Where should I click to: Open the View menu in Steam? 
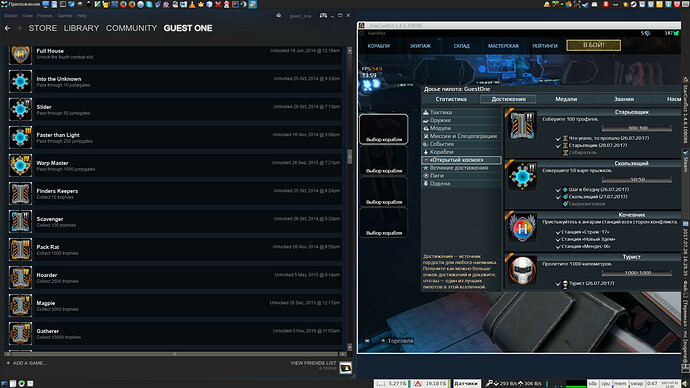click(x=28, y=16)
